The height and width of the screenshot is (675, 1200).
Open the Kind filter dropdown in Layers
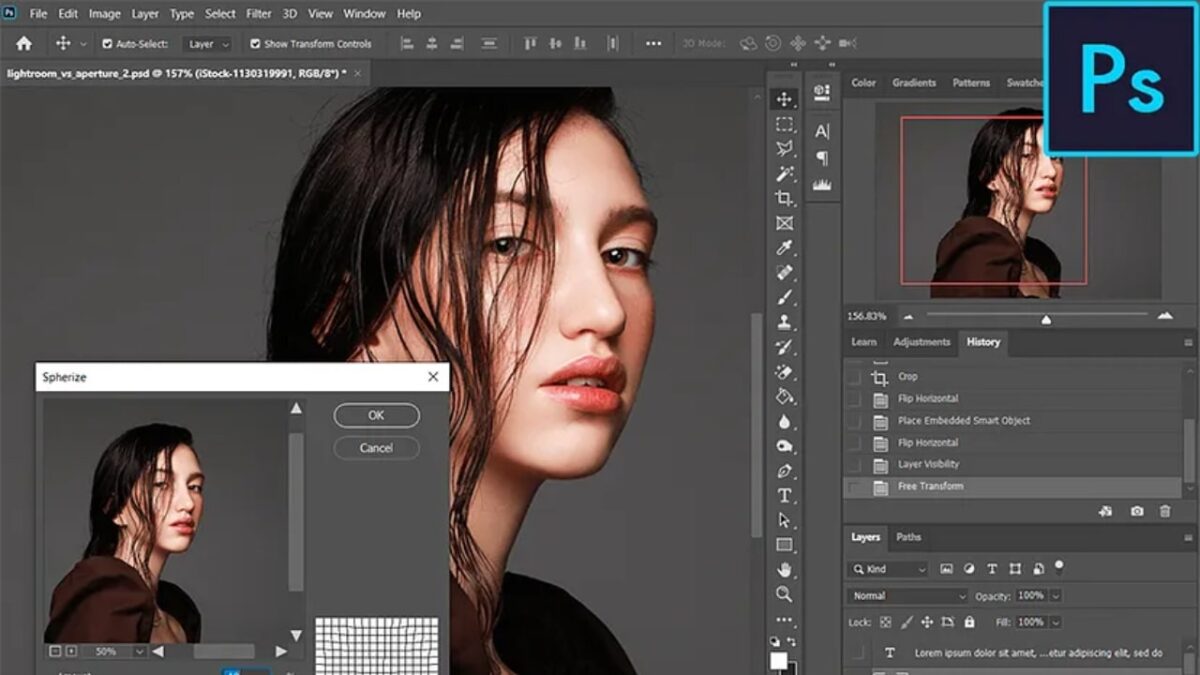point(888,569)
